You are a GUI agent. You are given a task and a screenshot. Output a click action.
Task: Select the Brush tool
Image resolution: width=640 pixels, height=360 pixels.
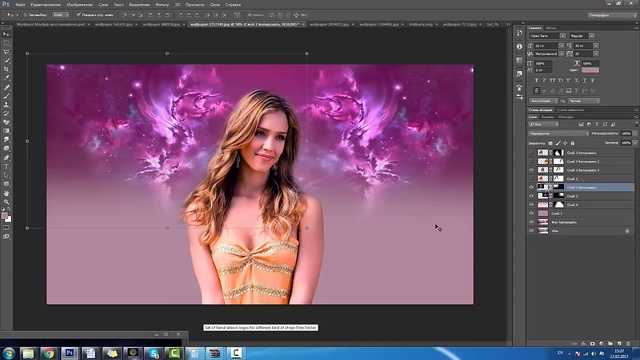pos(6,96)
